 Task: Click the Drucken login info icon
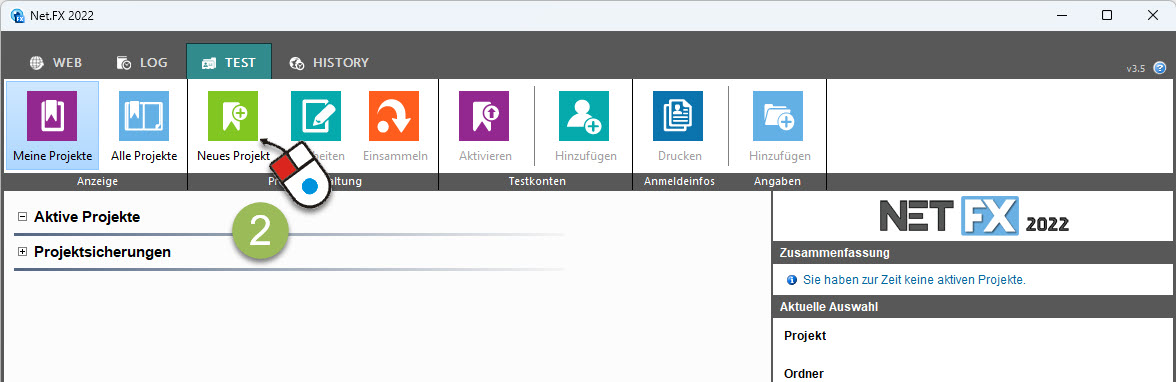coord(678,116)
